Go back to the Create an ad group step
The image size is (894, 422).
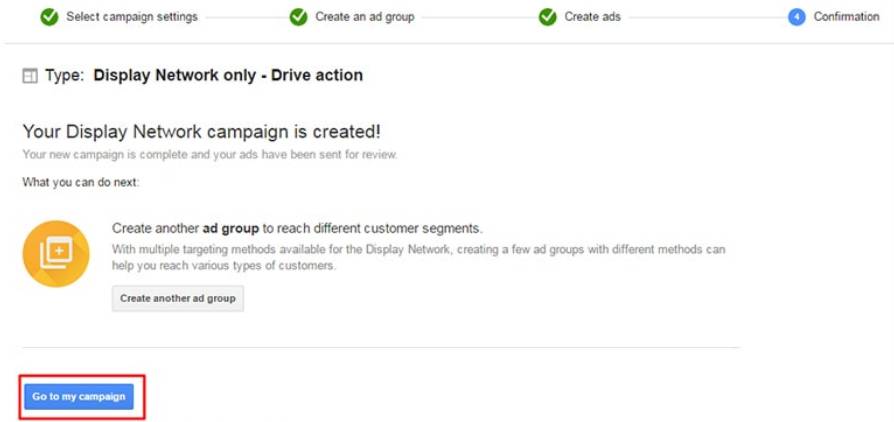(x=364, y=17)
